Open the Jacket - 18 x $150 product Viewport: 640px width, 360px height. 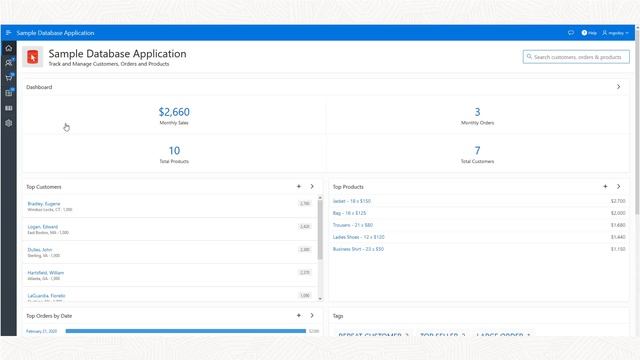pos(352,201)
